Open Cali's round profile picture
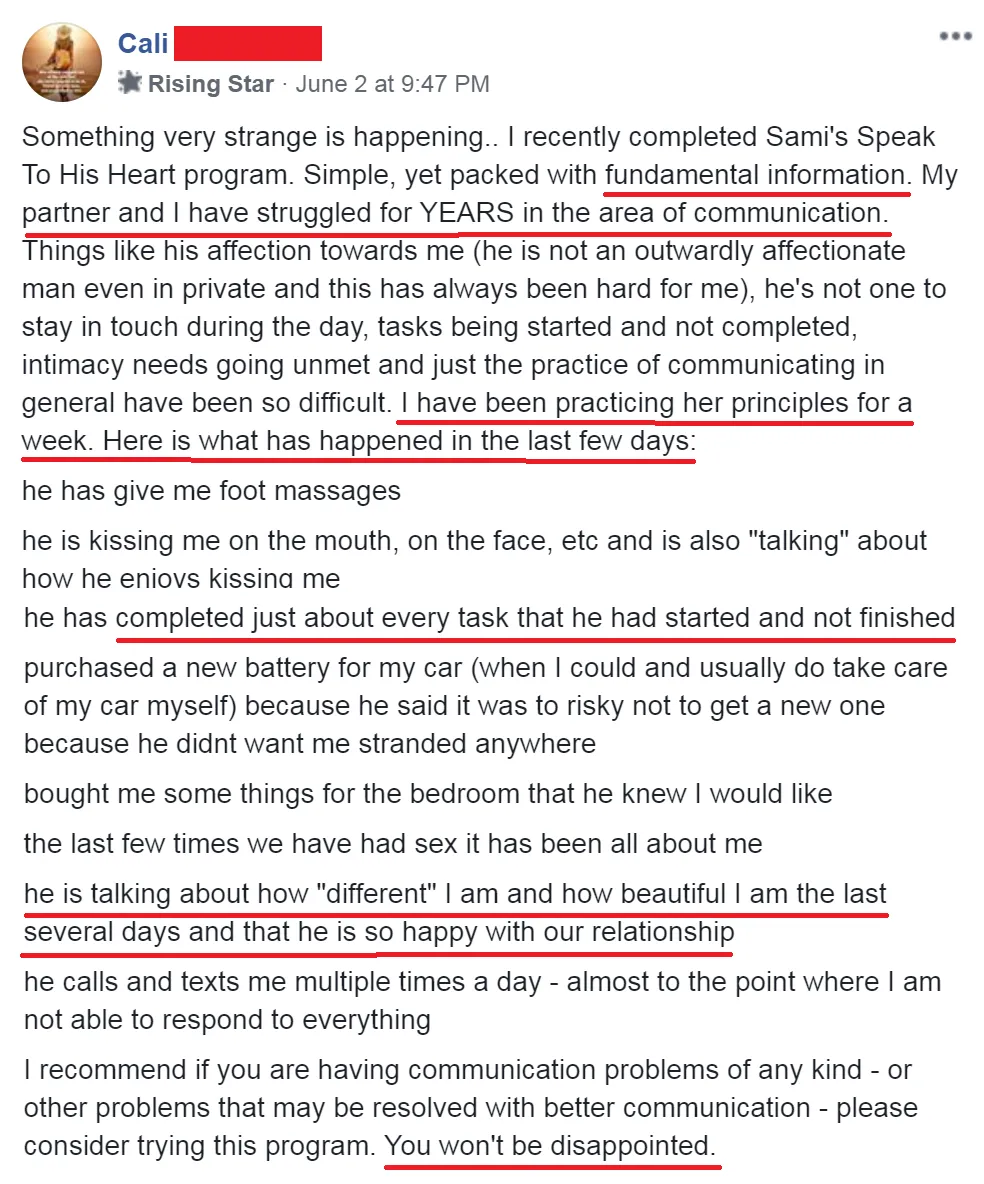The image size is (984, 1184). (x=62, y=62)
